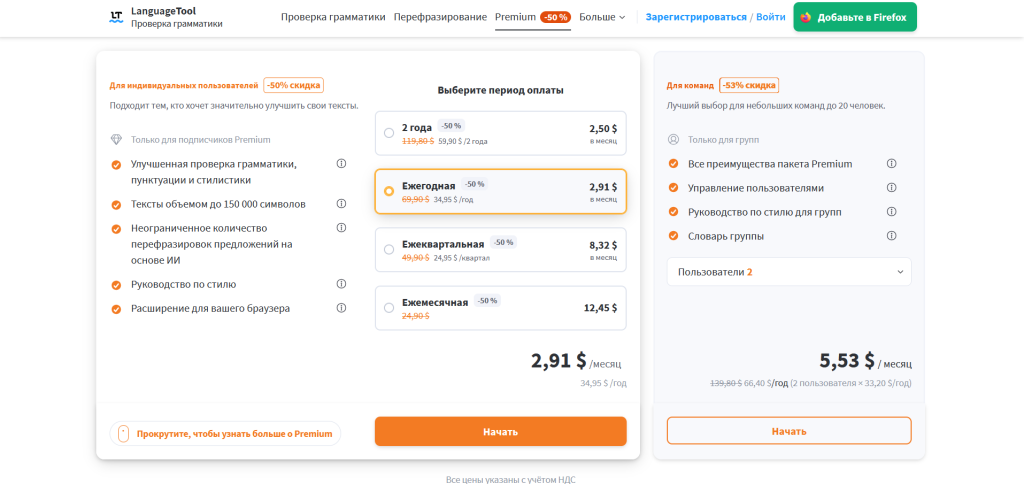Click the 5,53 $ team price total

click(x=846, y=360)
